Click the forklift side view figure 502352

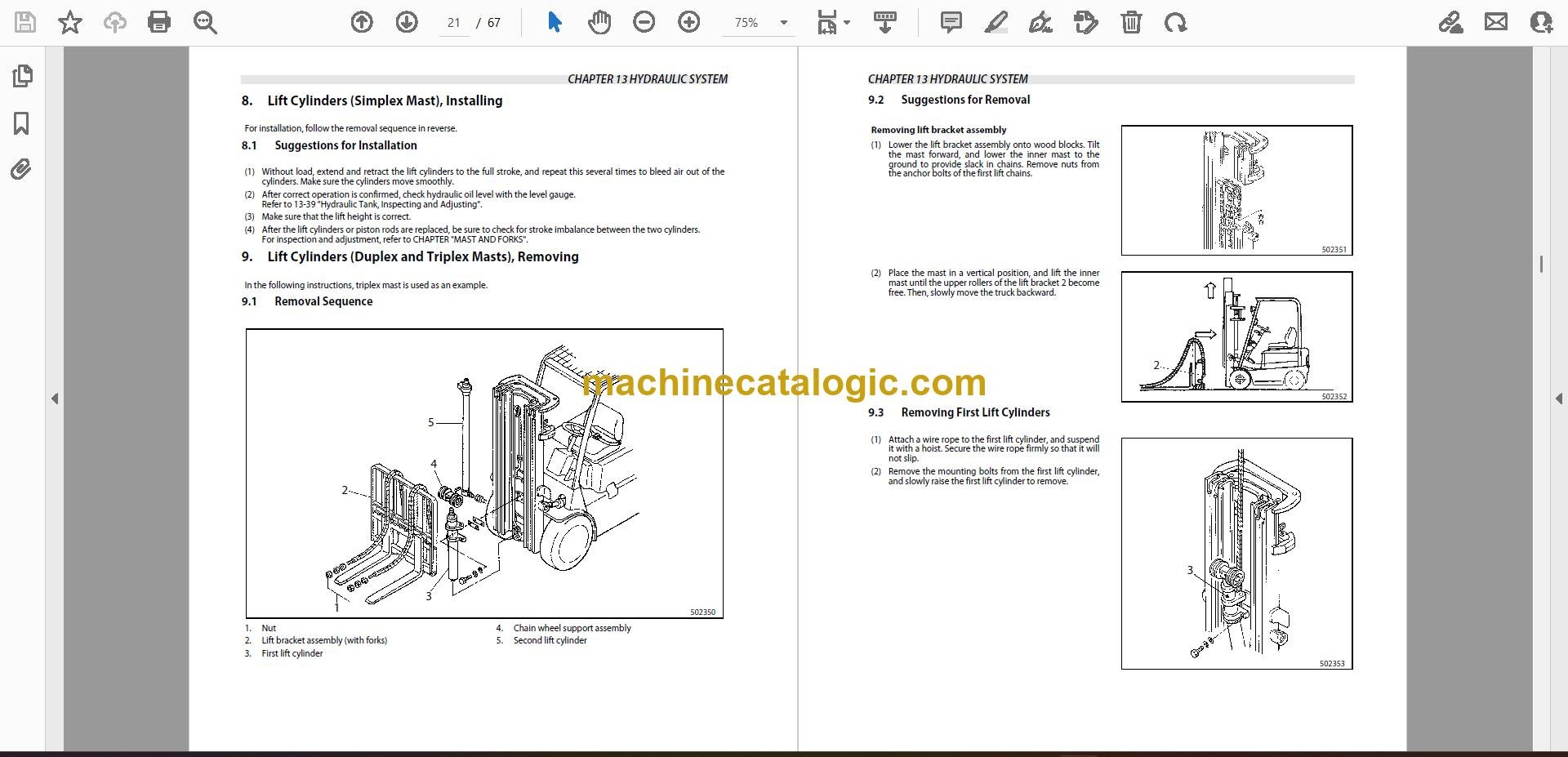pyautogui.click(x=1236, y=336)
